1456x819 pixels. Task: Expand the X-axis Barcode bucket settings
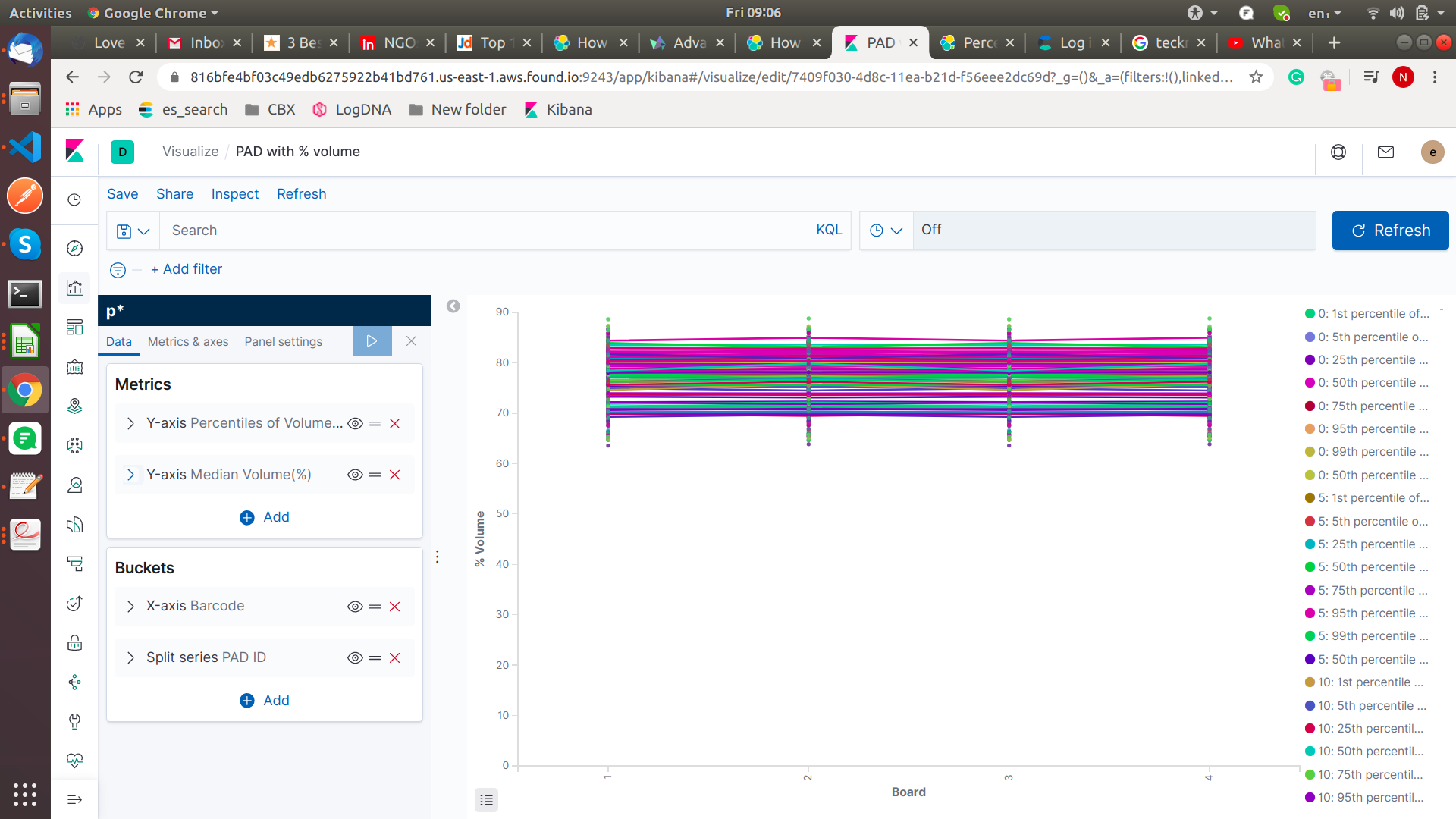click(x=130, y=607)
